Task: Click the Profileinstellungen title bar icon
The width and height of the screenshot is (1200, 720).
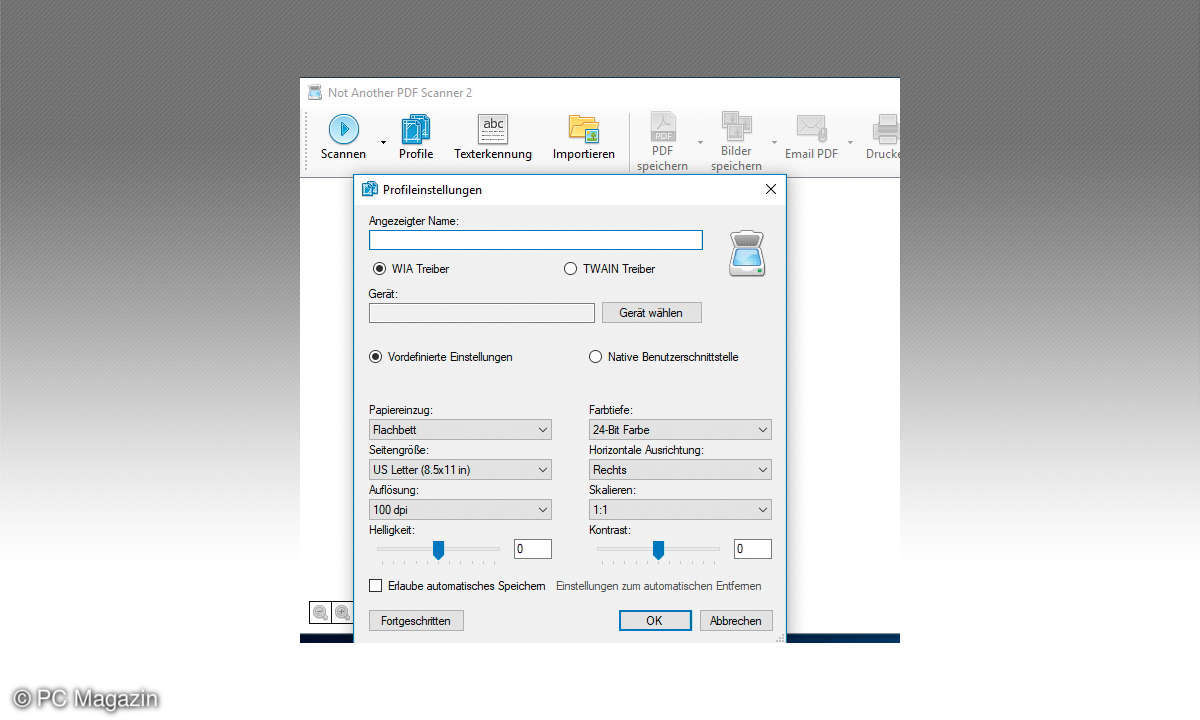Action: (370, 189)
